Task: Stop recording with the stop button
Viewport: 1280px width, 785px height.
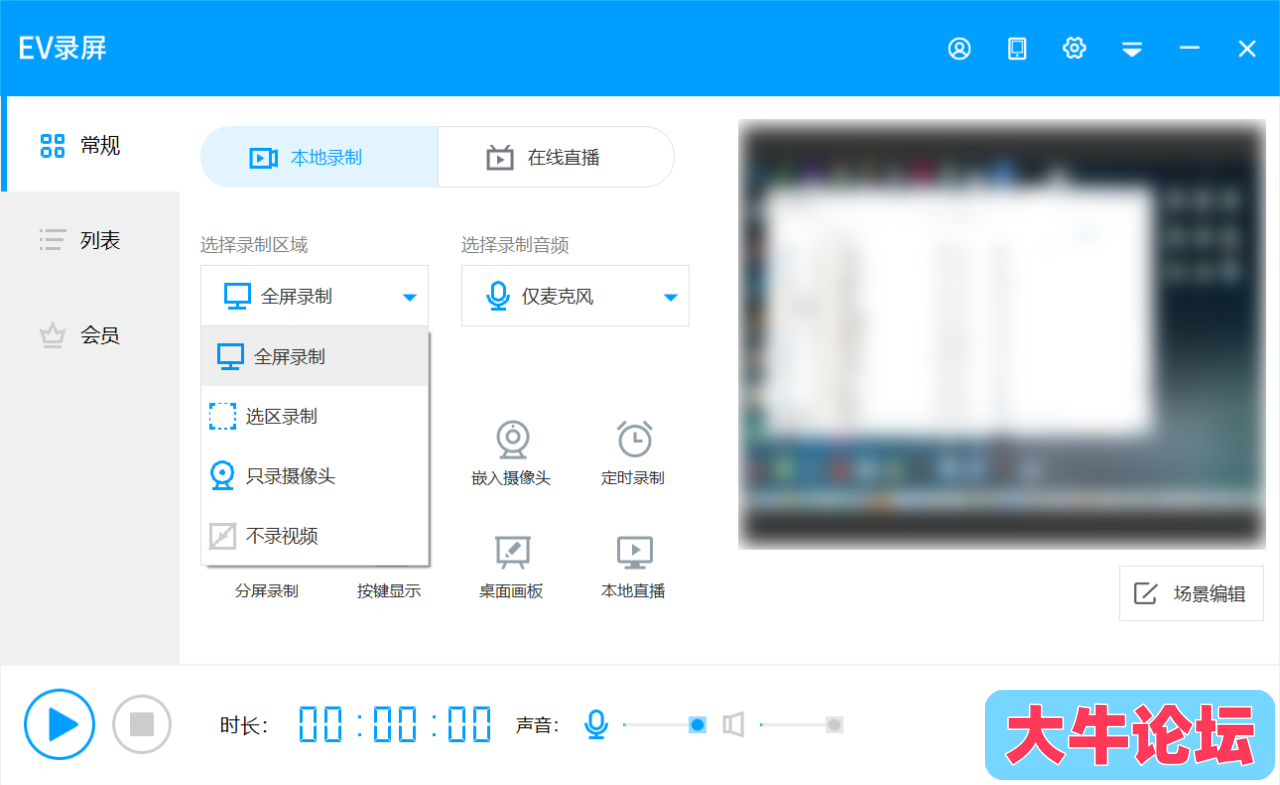Action: pos(142,724)
